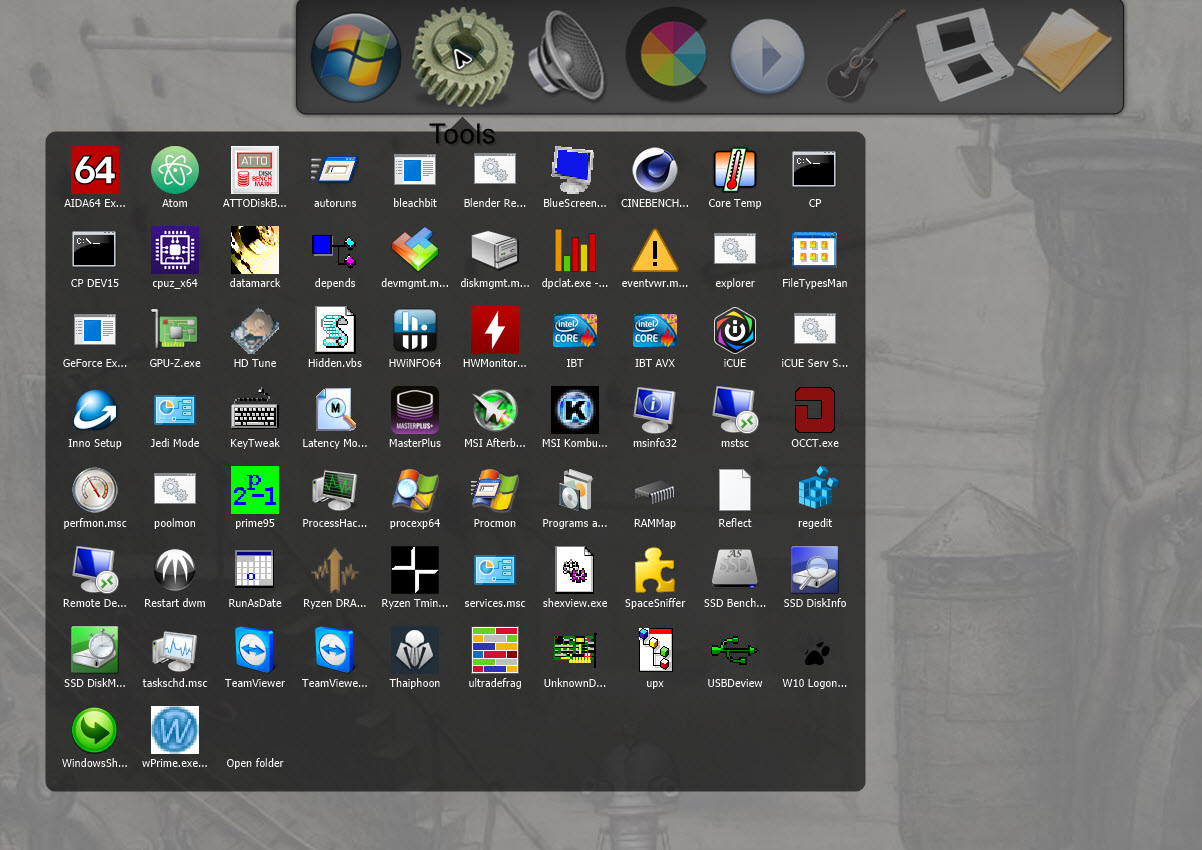The height and width of the screenshot is (850, 1202).
Task: Click the Open folder link
Action: (x=255, y=763)
